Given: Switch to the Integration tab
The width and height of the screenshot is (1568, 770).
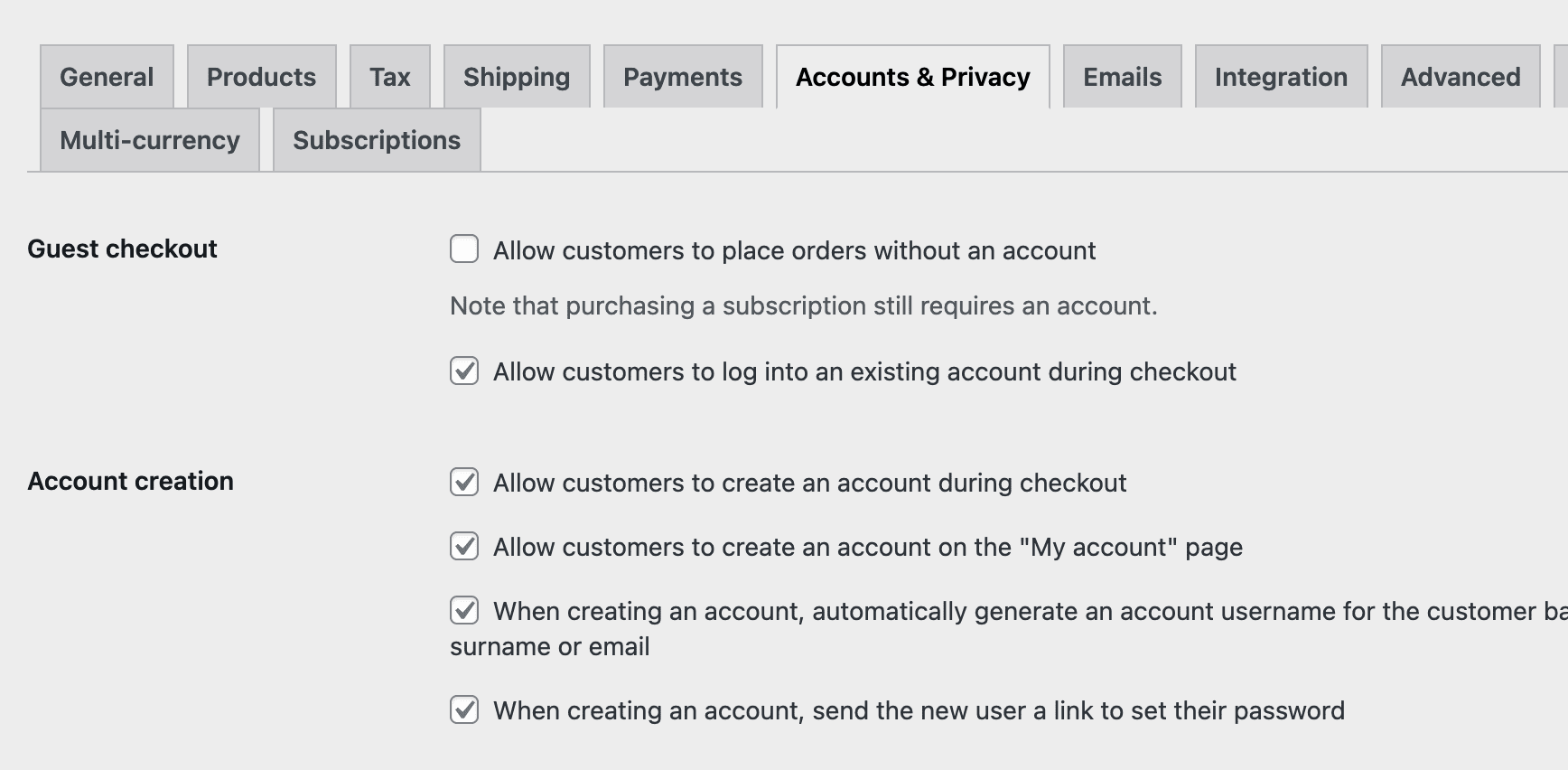Looking at the screenshot, I should click(1281, 77).
